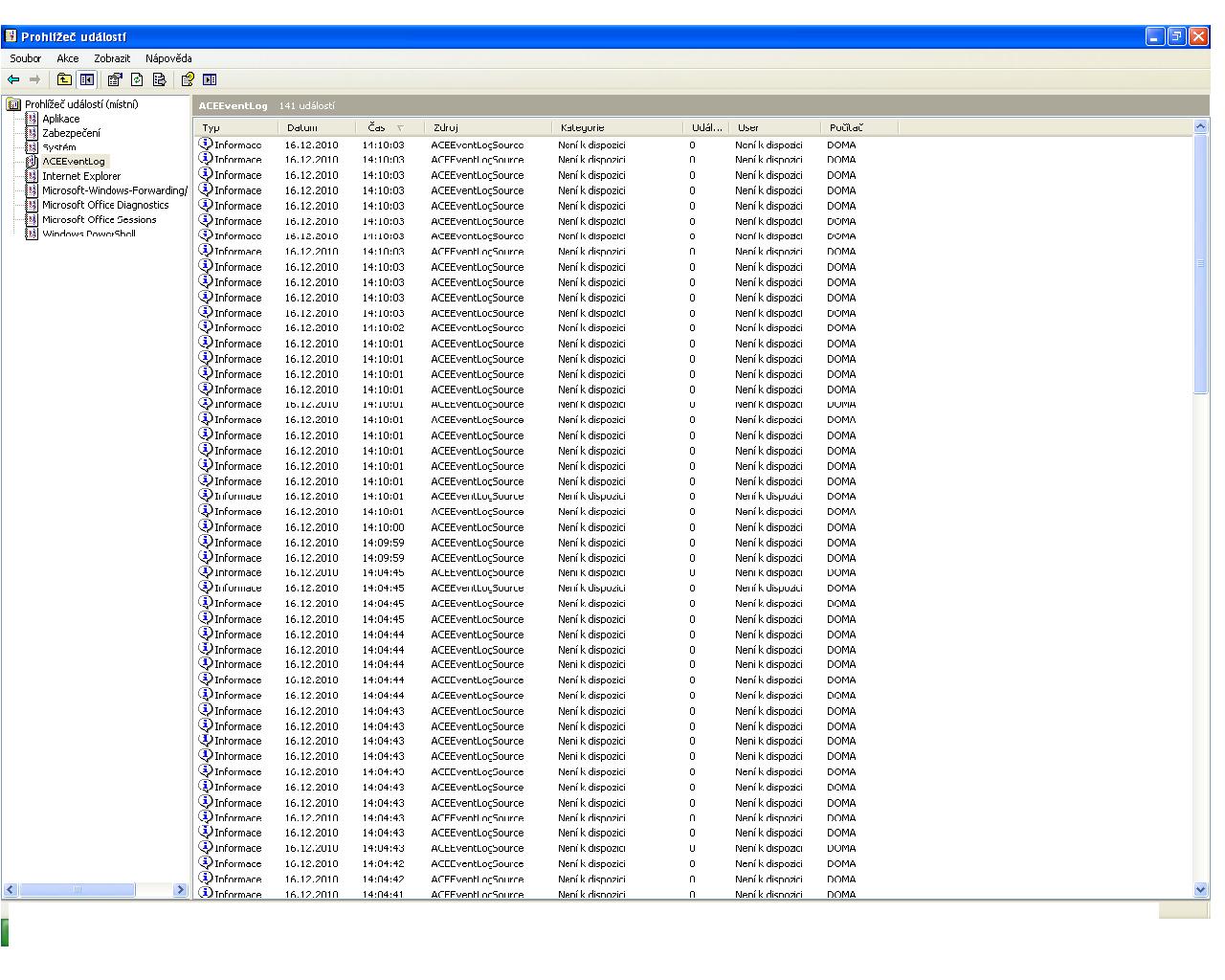Open Help via question mark toolbar icon
This screenshot has width=1225, height=980.
pyautogui.click(x=188, y=79)
